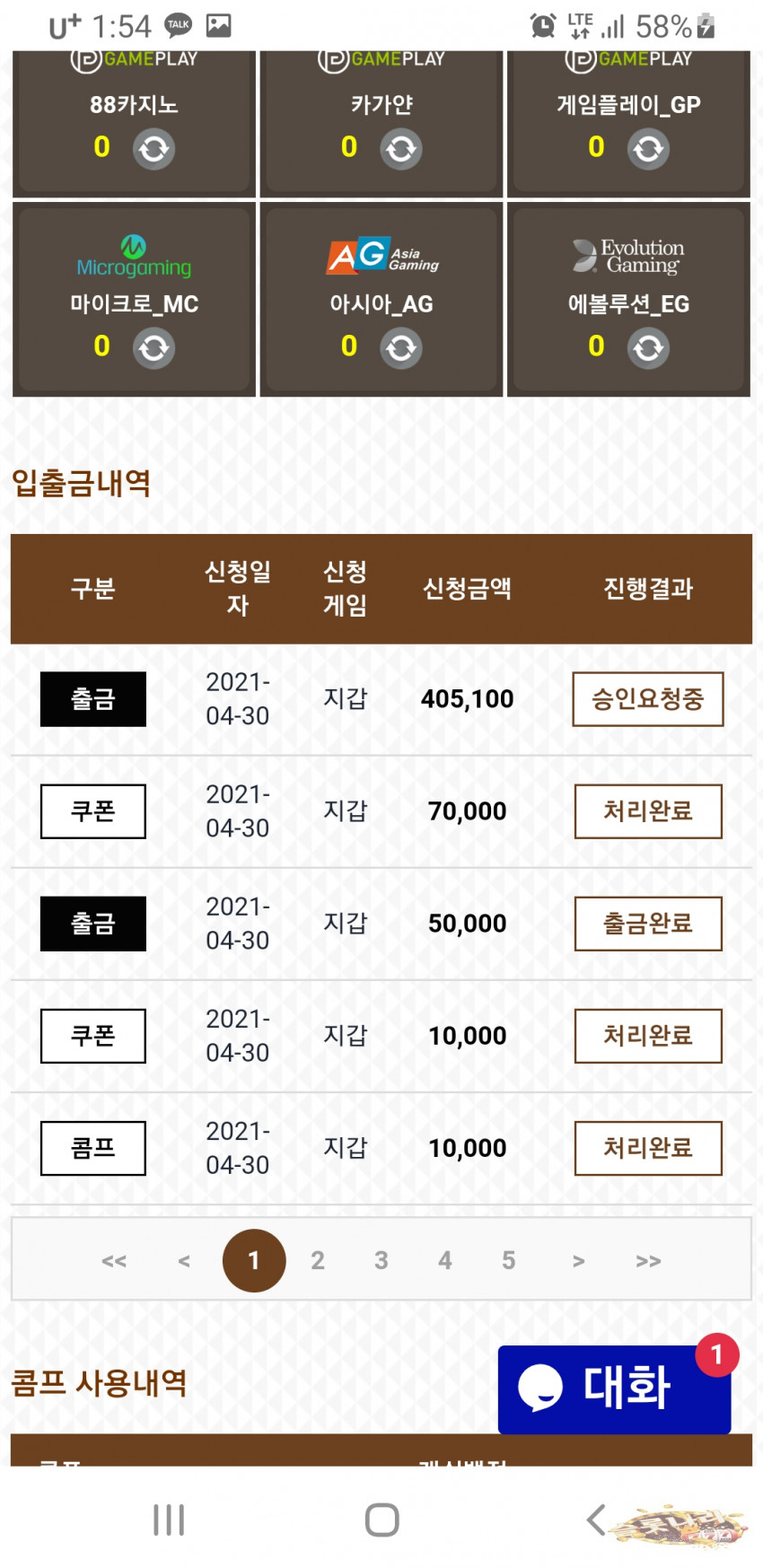763x1568 pixels.
Task: Tap the Android home button
Action: tap(382, 1520)
